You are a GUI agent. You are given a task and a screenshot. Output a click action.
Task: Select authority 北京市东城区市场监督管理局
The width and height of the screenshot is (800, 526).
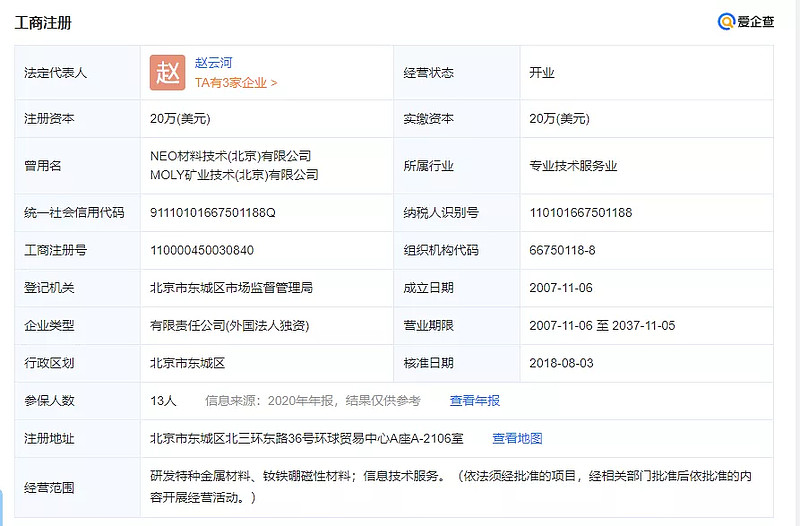231,288
